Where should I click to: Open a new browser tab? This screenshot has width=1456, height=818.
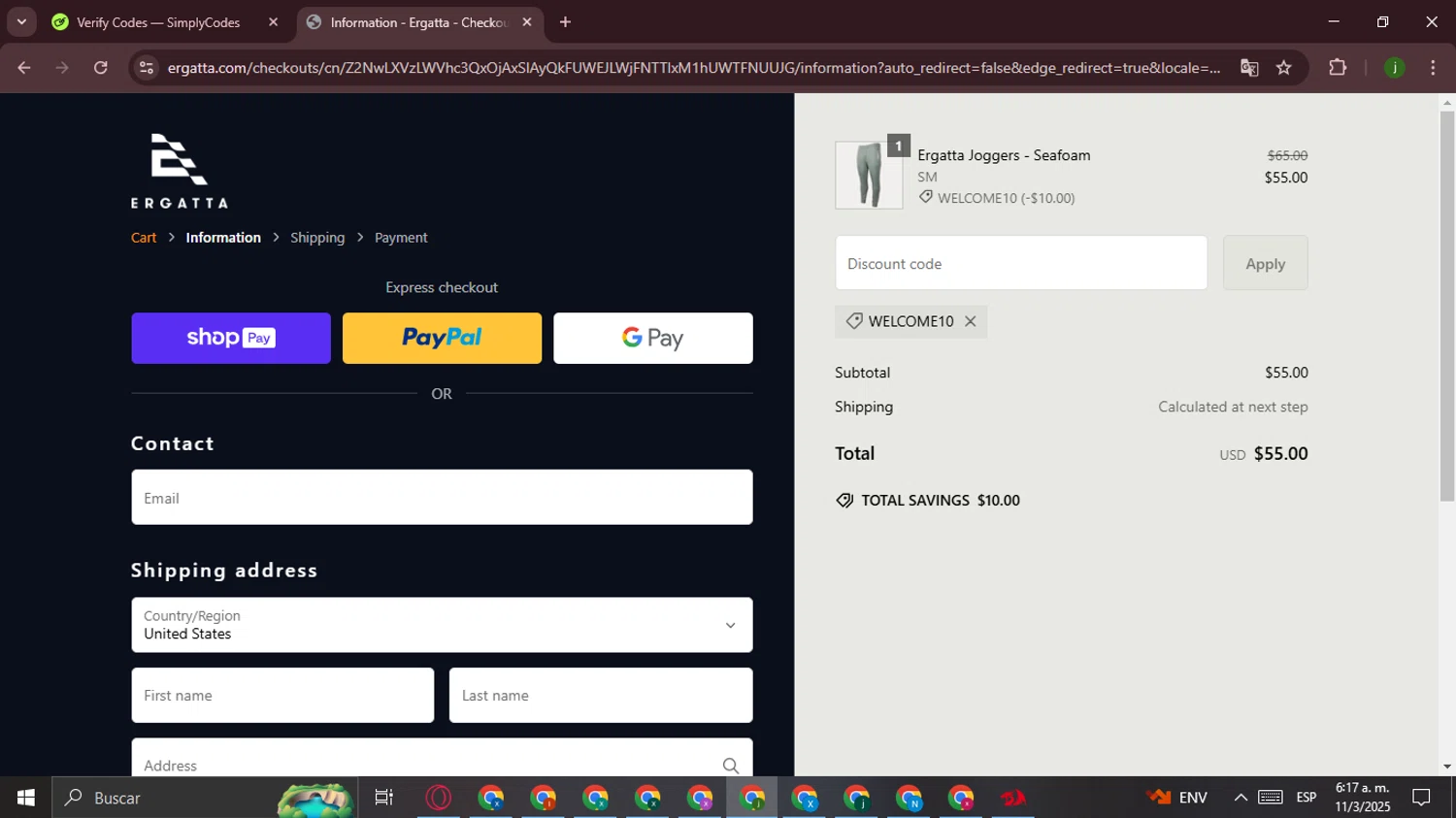(x=565, y=22)
